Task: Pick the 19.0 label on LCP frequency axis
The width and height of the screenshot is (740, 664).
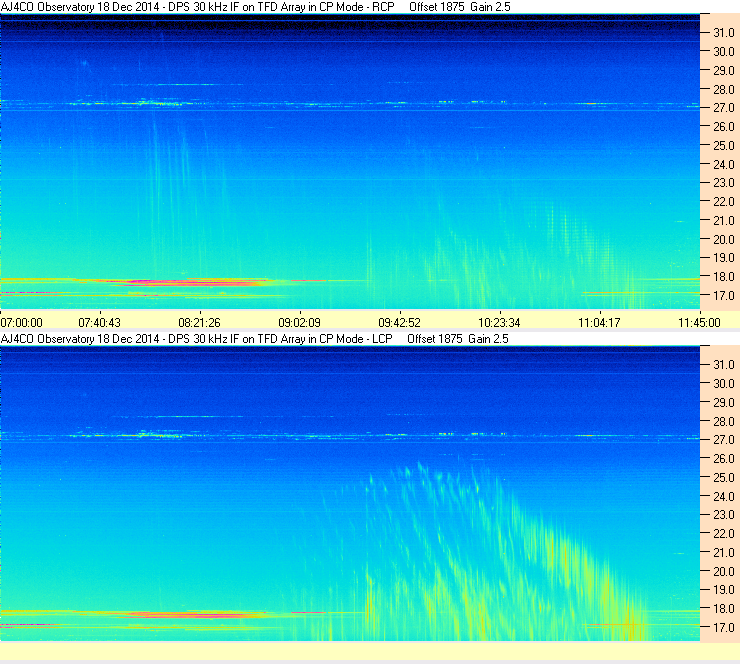Action: tap(724, 590)
